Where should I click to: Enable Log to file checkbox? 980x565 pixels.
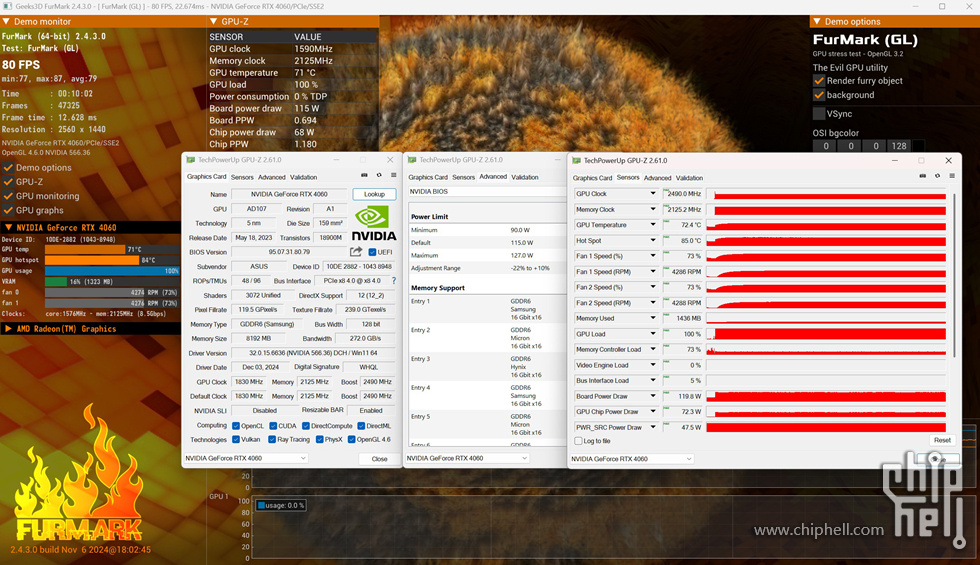click(x=578, y=441)
